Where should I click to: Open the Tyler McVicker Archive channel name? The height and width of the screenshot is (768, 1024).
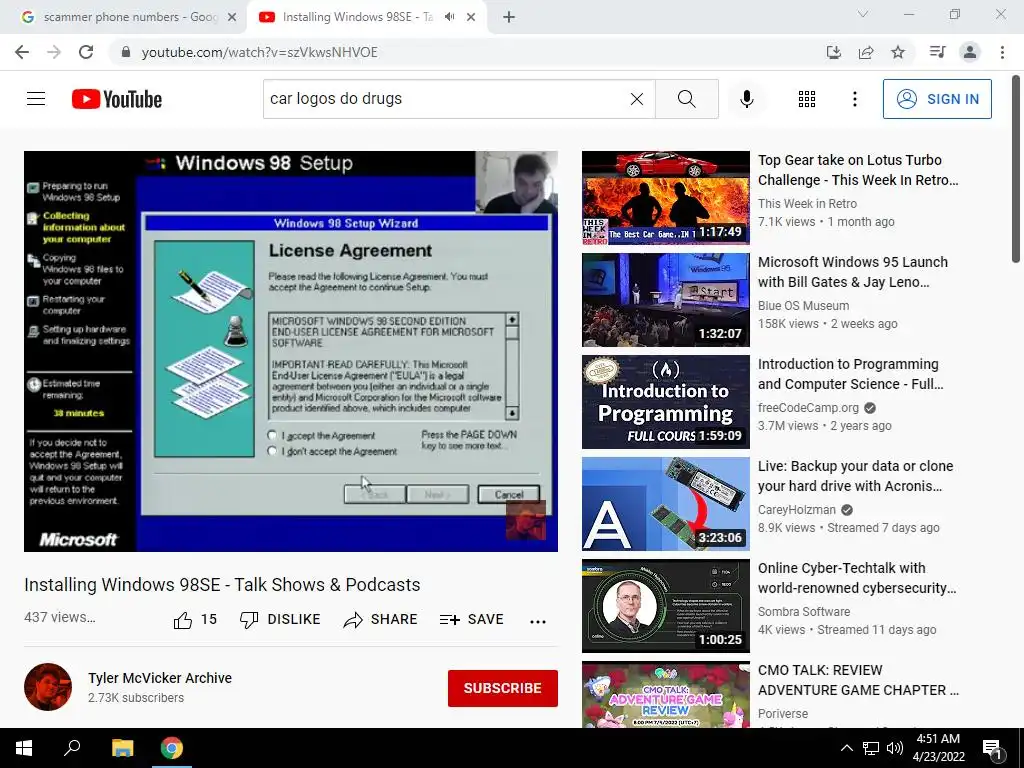160,678
